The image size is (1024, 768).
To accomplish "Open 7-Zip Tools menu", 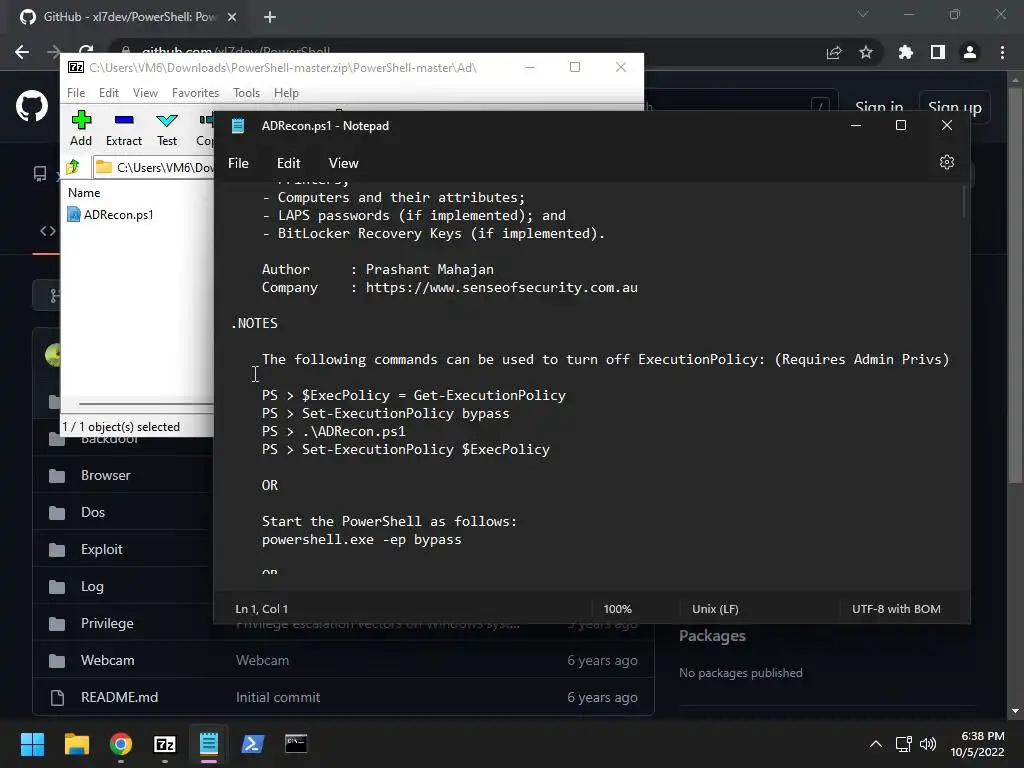I will [246, 93].
